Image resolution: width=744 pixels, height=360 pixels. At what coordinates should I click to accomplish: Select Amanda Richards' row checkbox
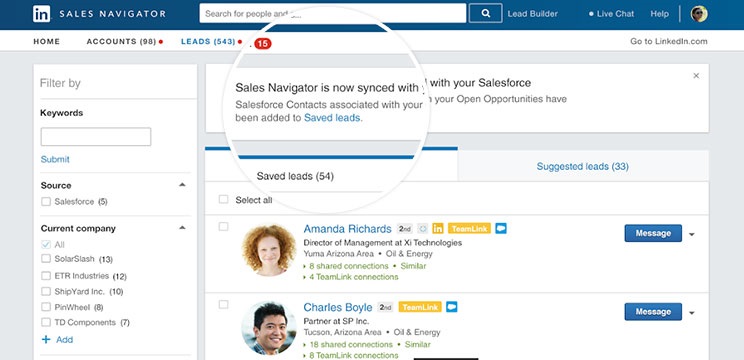click(223, 227)
